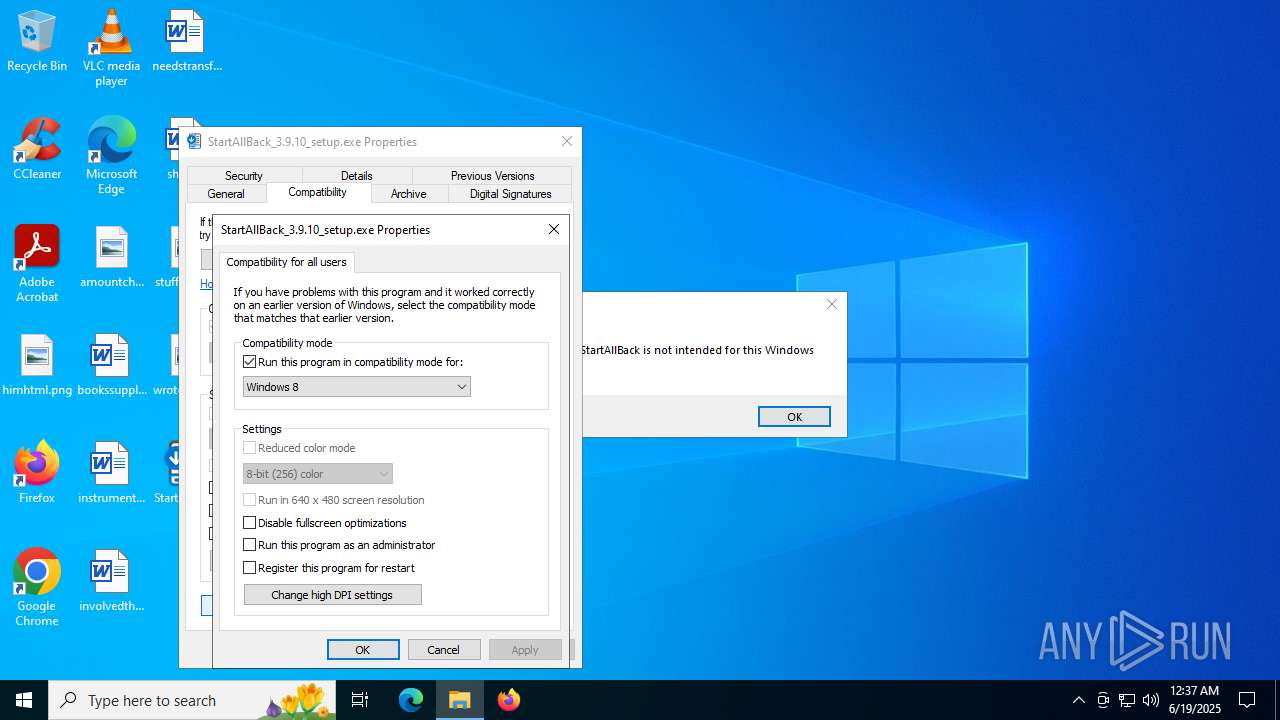This screenshot has height=720, width=1280.
Task: Click Cancel in compatibility dialog
Action: coord(444,650)
